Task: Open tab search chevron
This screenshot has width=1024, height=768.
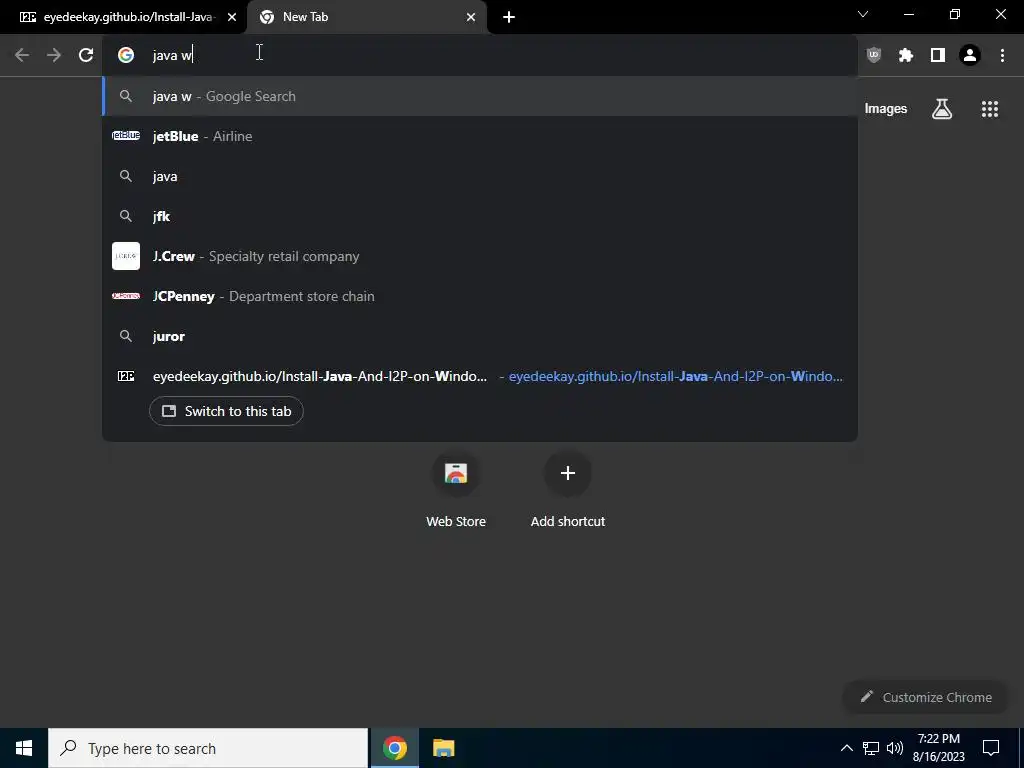Action: (x=863, y=14)
